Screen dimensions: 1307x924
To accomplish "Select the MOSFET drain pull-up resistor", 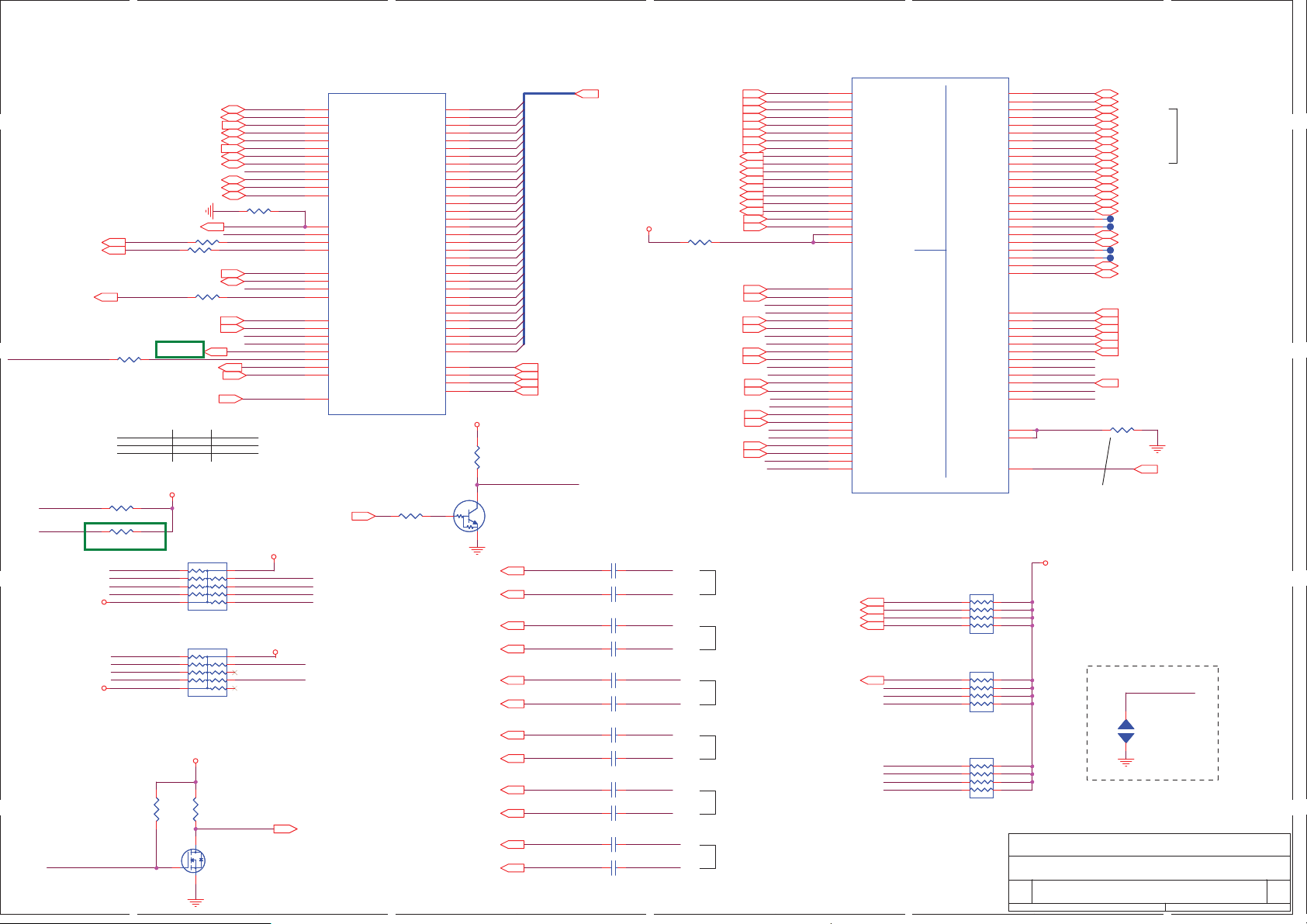I will (195, 811).
